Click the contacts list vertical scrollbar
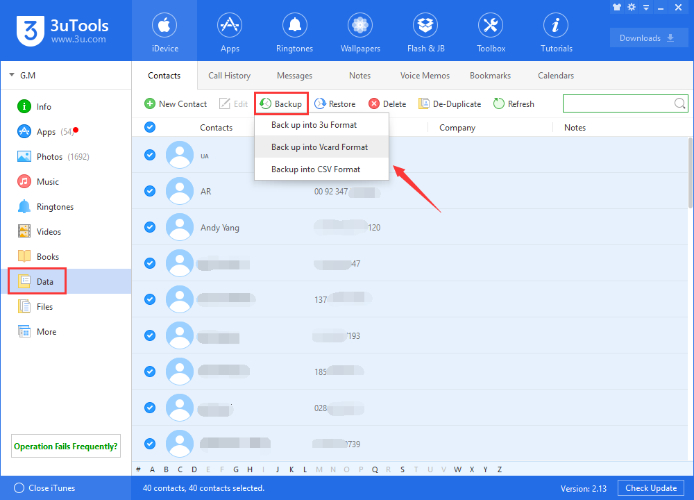The width and height of the screenshot is (694, 500). 690,173
